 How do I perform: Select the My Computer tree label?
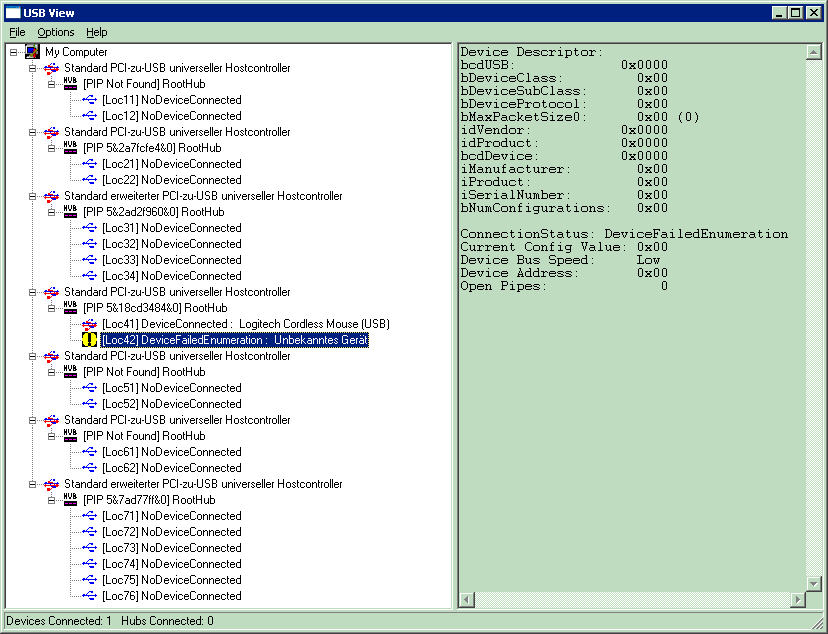tap(76, 52)
